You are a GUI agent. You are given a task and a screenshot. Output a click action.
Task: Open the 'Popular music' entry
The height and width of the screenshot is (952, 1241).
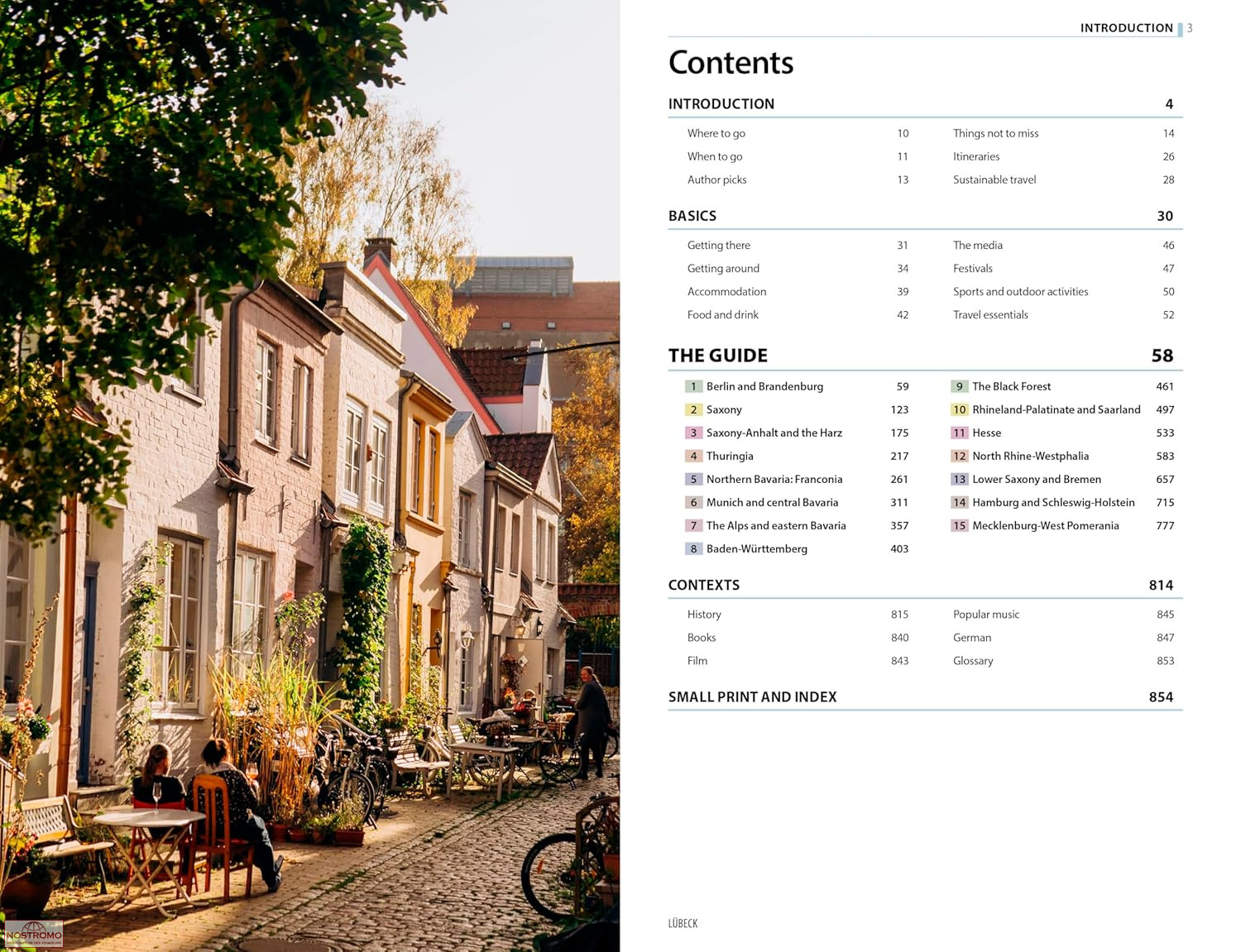(x=986, y=615)
